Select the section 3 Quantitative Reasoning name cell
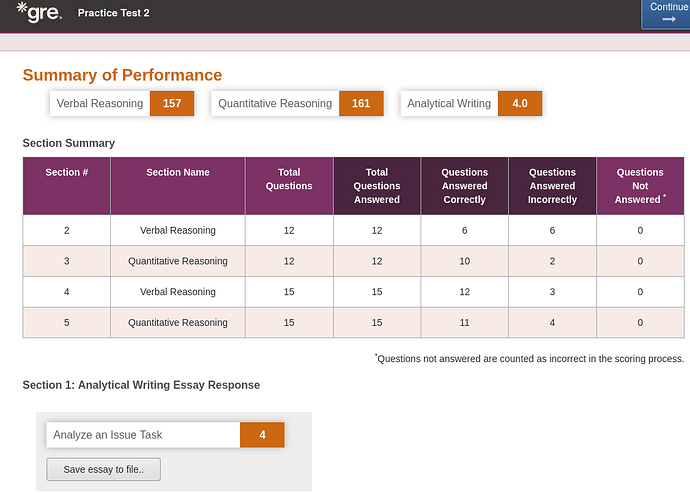The width and height of the screenshot is (690, 494). (178, 261)
